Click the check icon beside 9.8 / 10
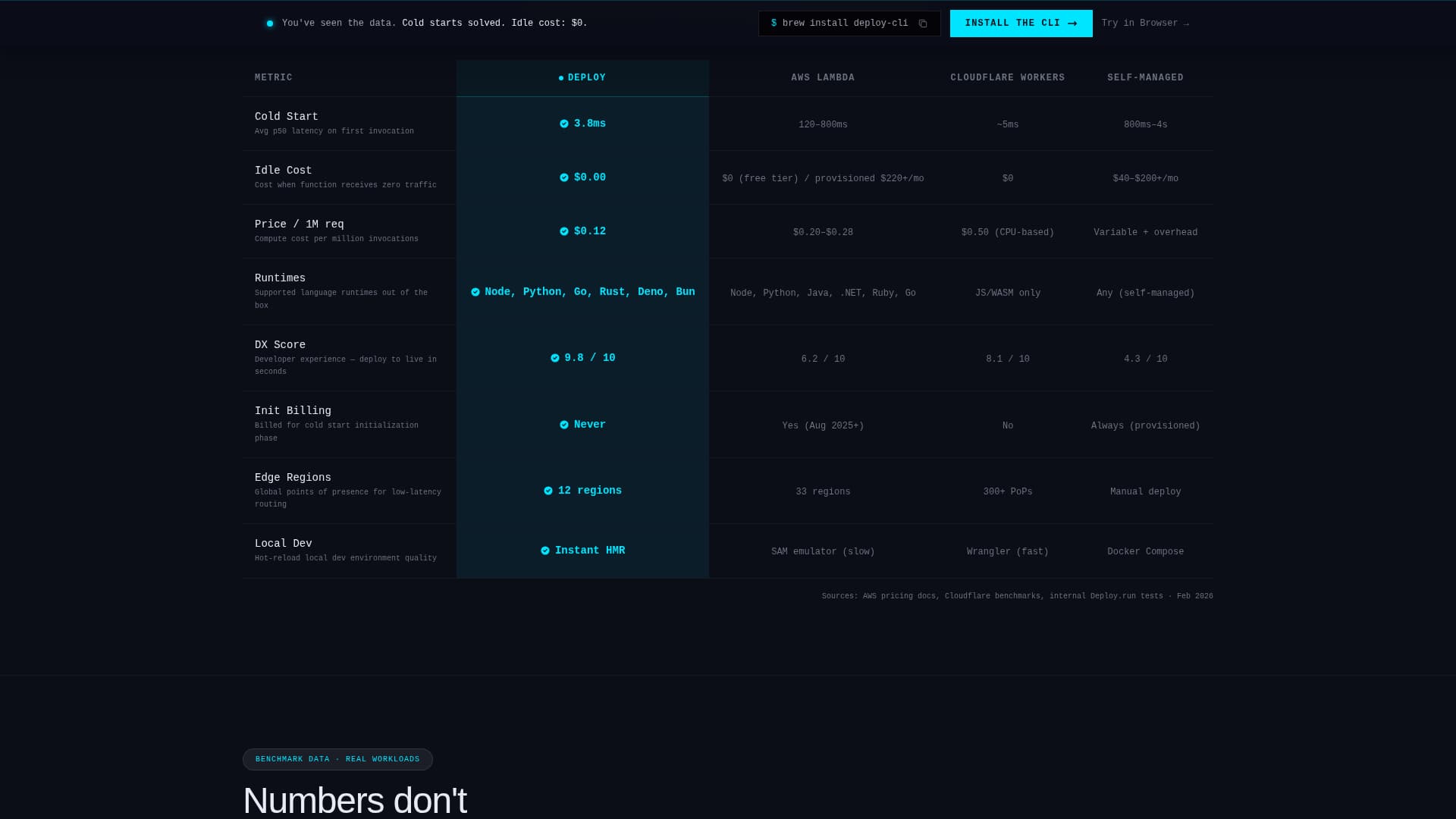This screenshot has width=1456, height=819. (555, 358)
